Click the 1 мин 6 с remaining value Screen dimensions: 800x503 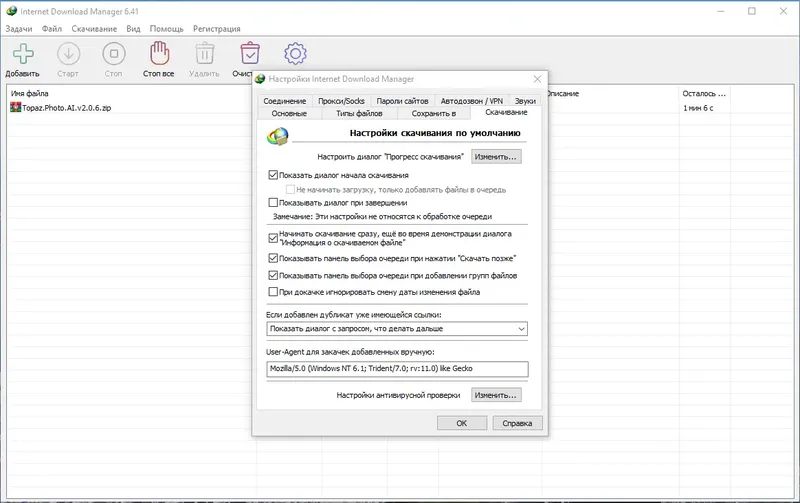[698, 108]
